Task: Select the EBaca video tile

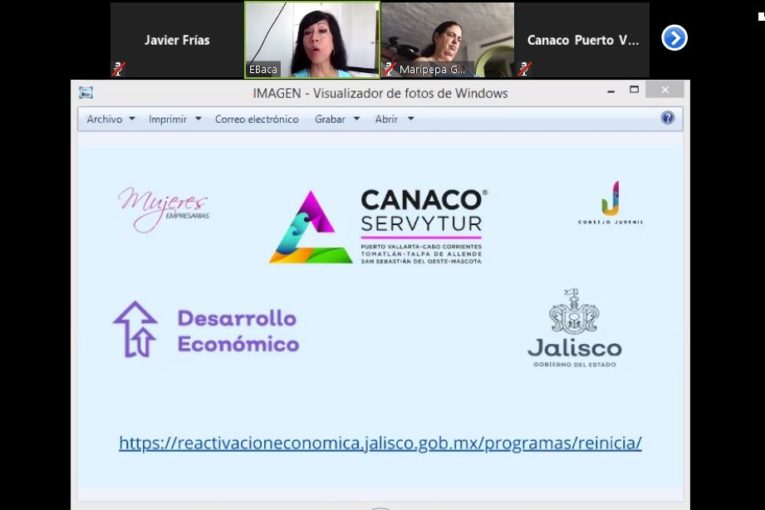Action: coord(312,40)
